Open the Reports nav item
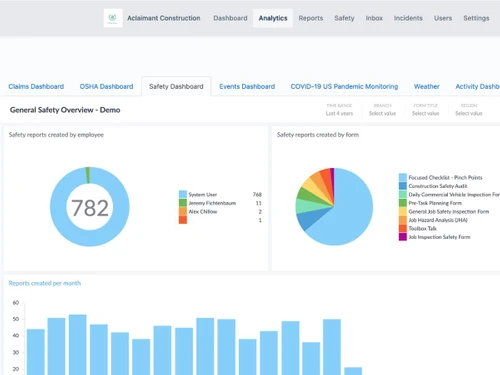500x375 pixels. pos(311,18)
